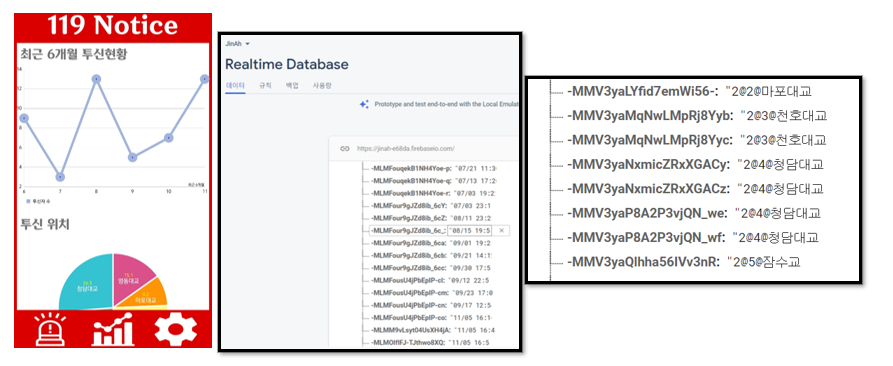893x366 pixels.
Task: Switch to the 규칙 tab
Action: 265,85
